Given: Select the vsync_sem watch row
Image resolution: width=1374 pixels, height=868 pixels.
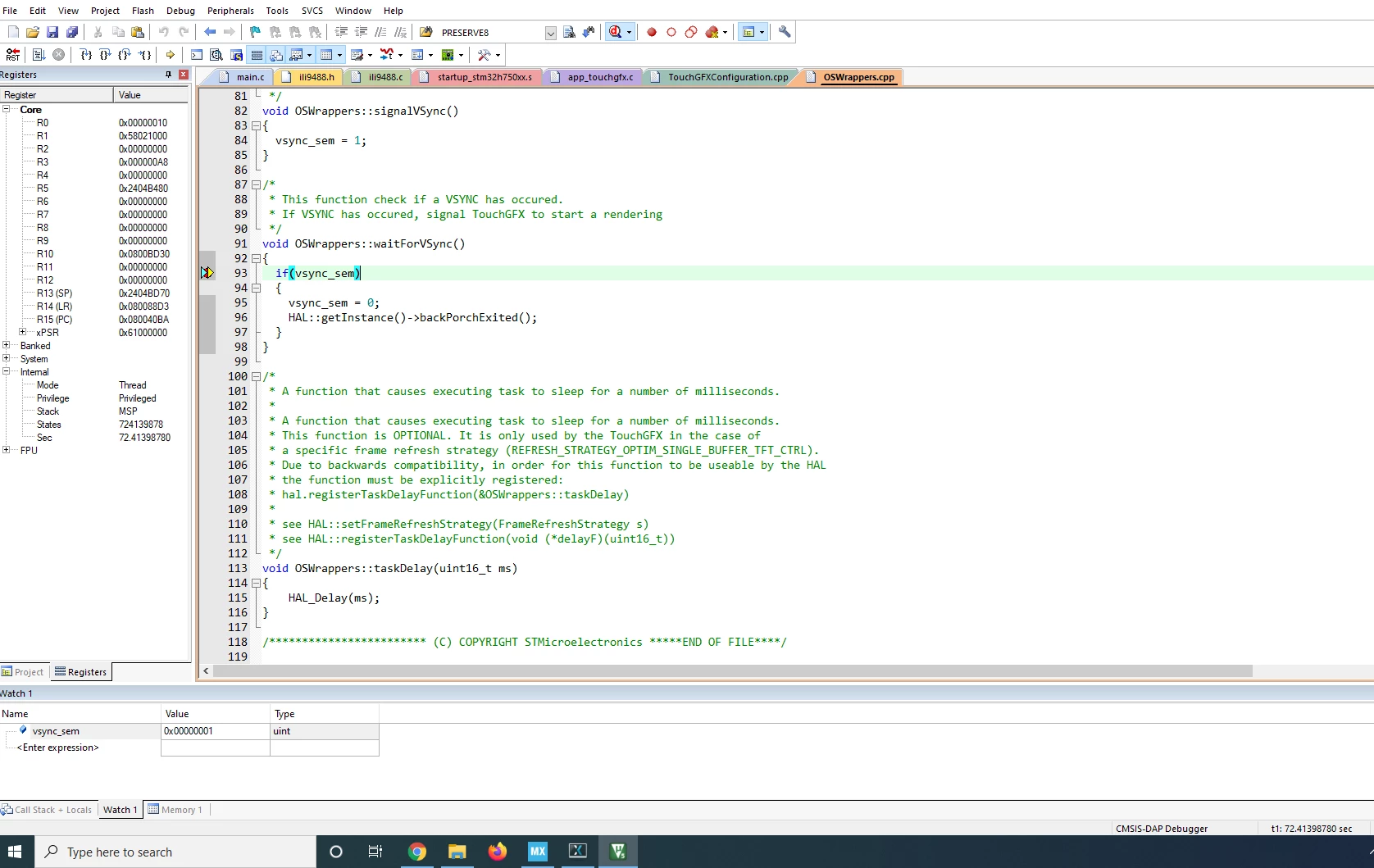Looking at the screenshot, I should tap(189, 731).
